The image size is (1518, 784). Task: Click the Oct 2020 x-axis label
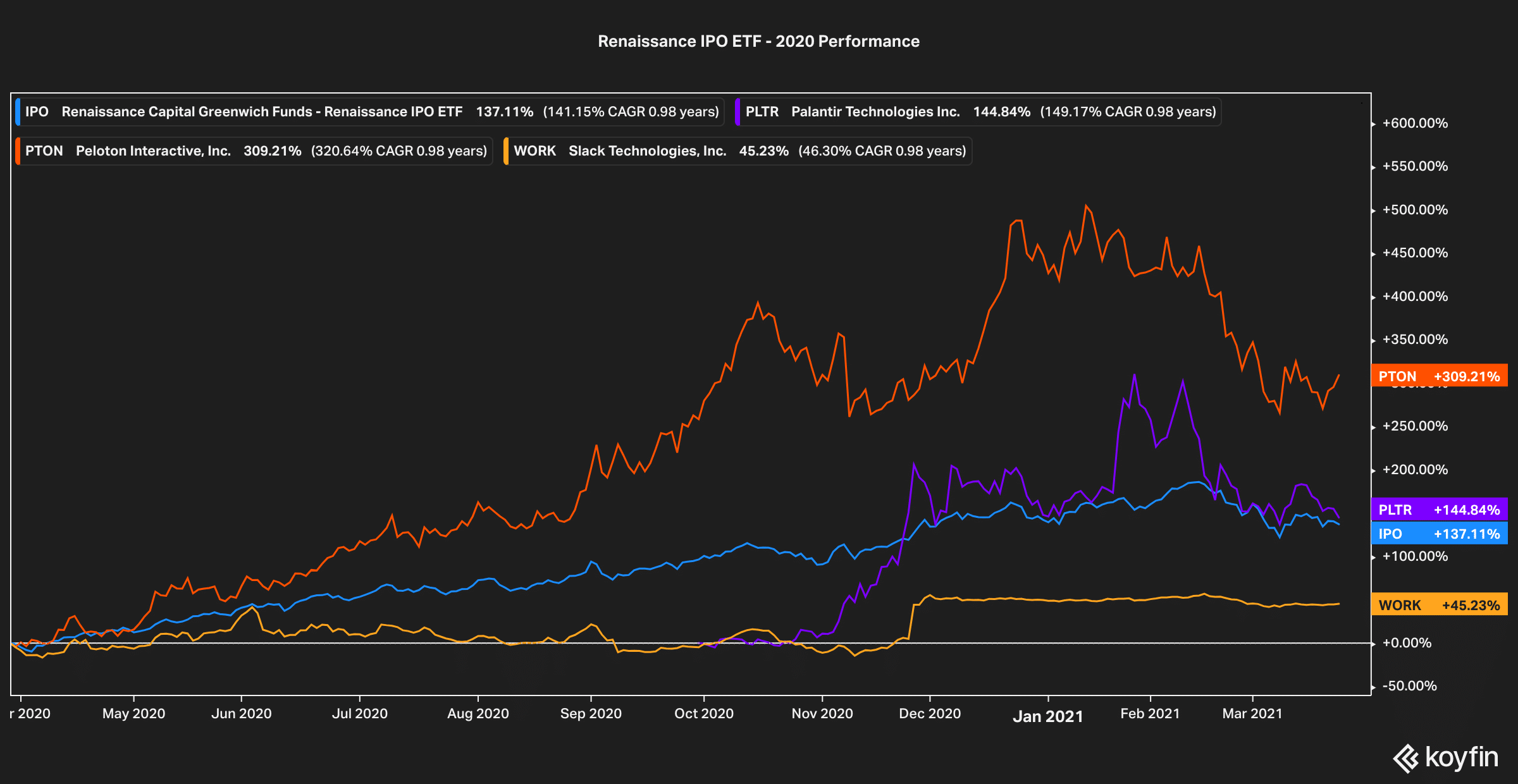click(703, 713)
